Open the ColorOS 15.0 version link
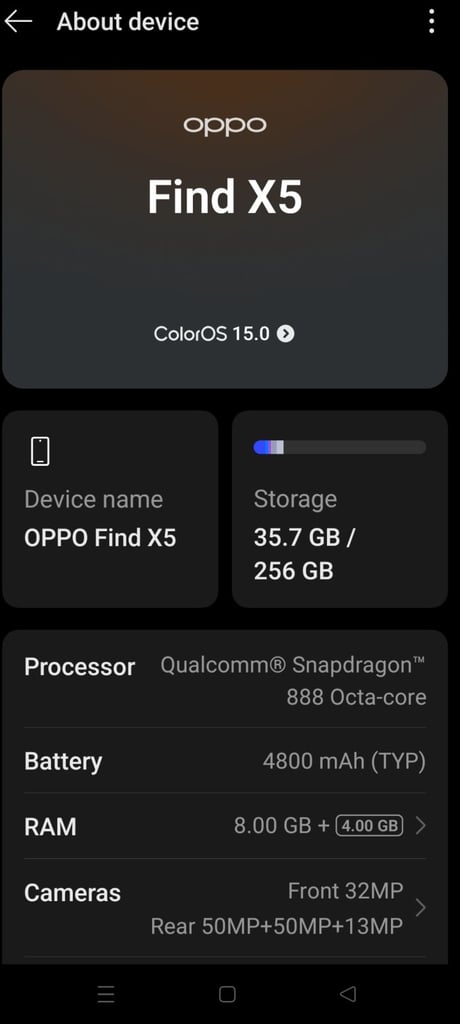 [224, 334]
